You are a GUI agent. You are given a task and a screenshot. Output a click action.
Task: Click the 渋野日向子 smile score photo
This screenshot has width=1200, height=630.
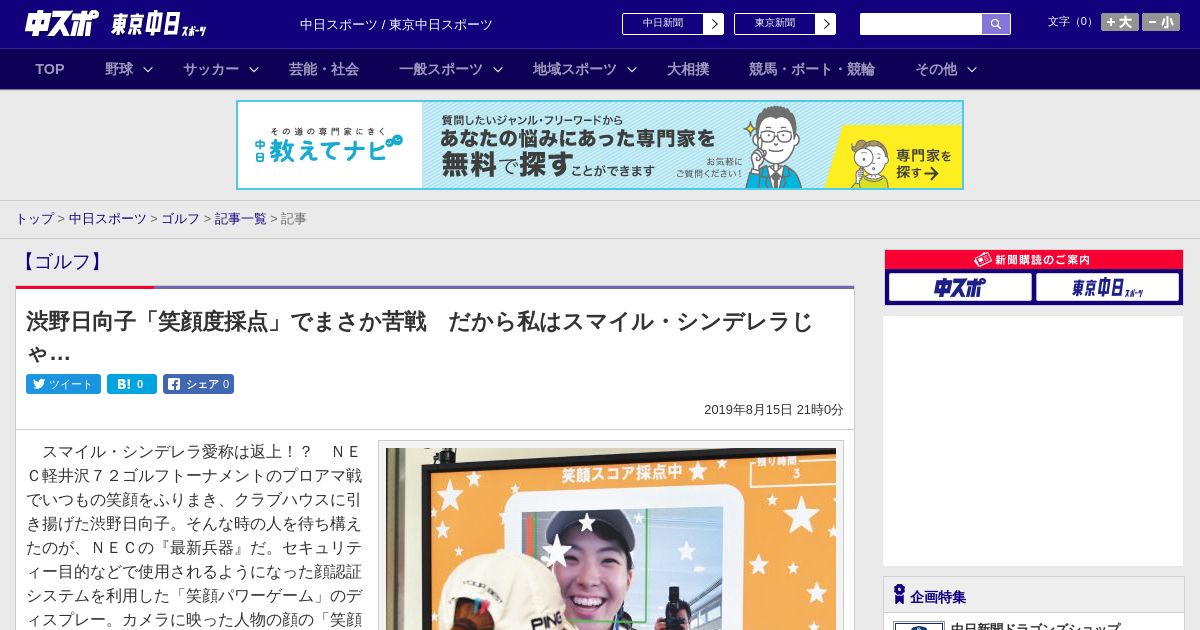pos(611,538)
